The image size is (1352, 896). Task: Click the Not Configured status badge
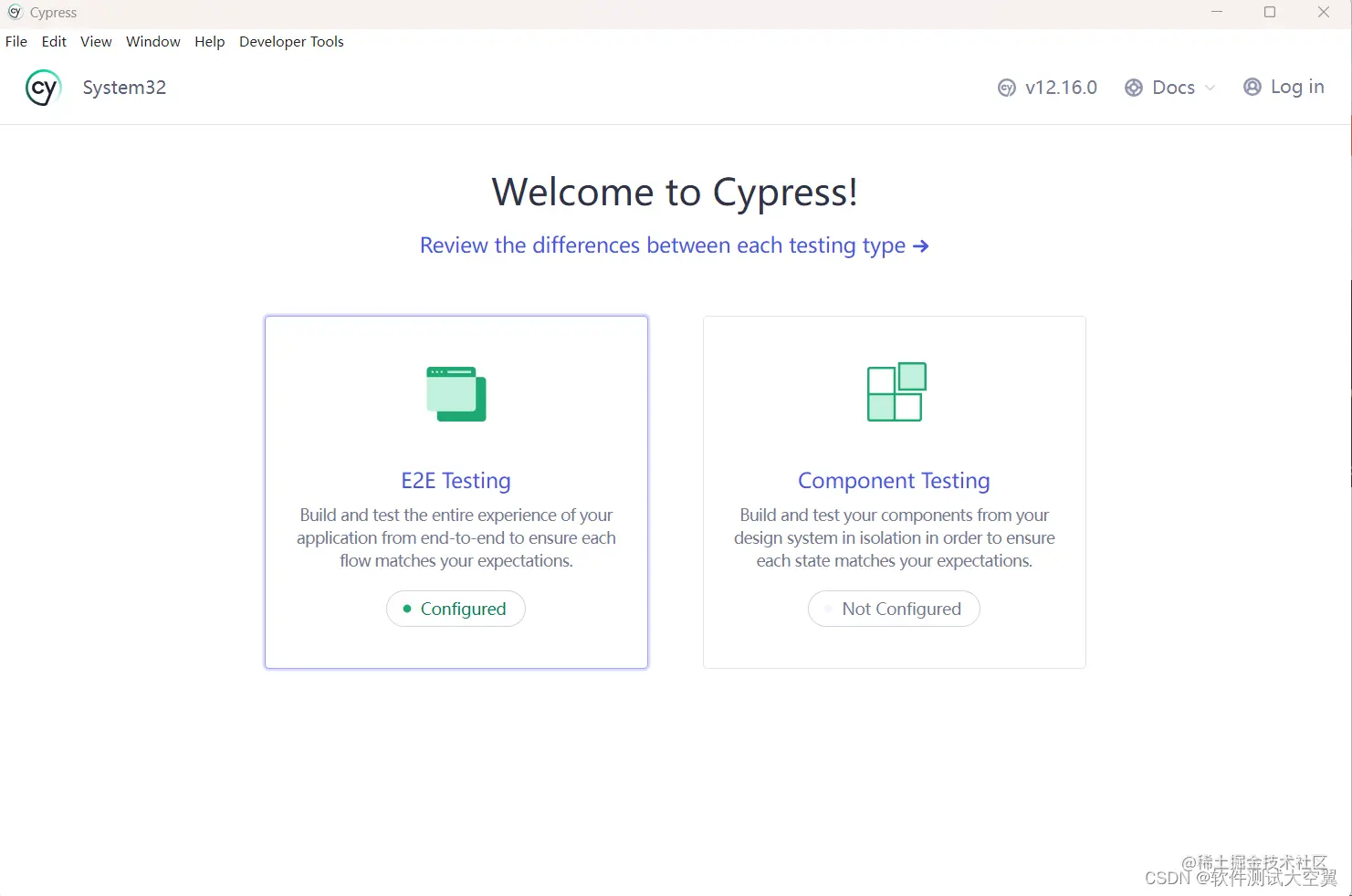click(x=894, y=609)
